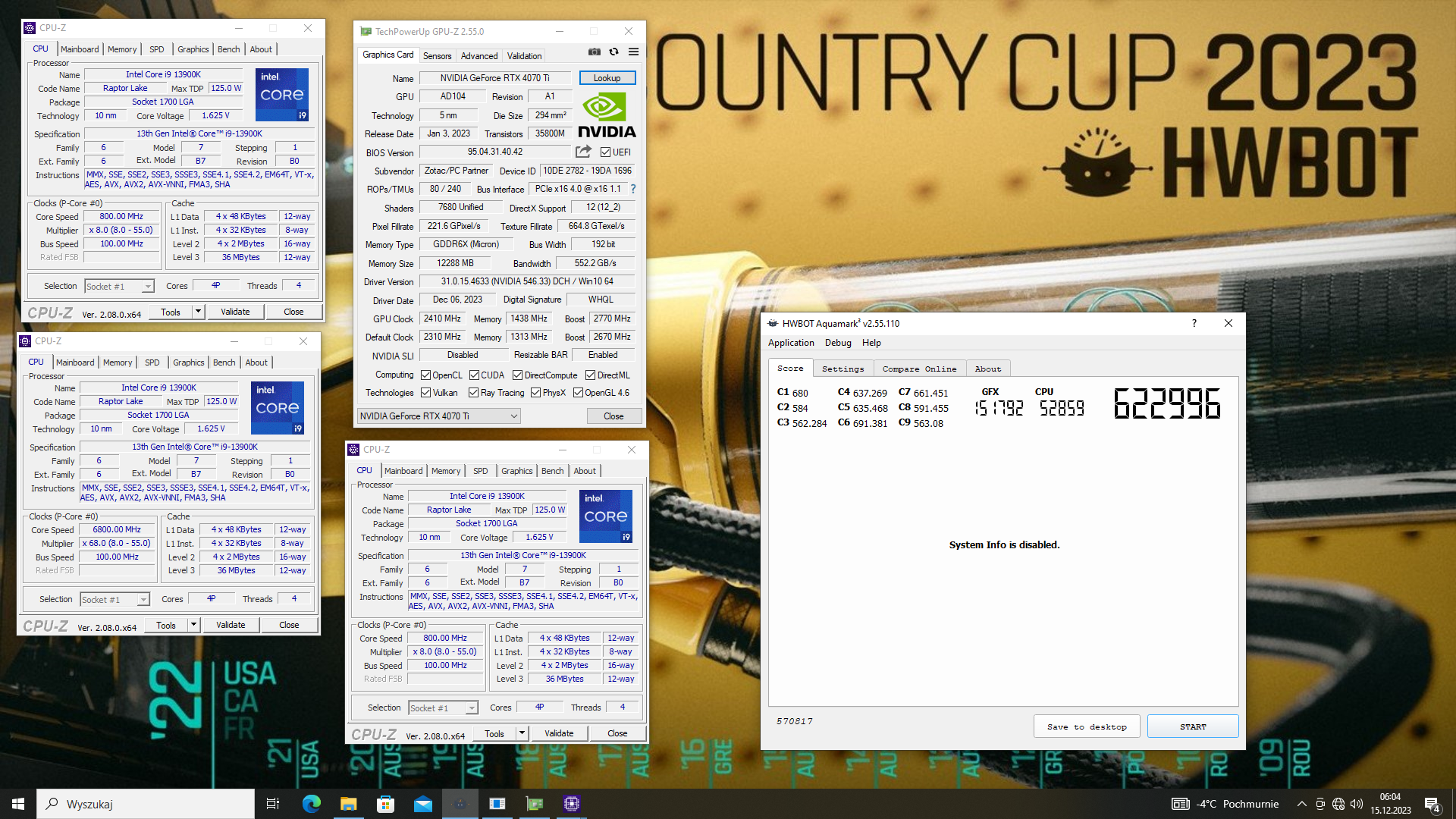Expand Tools arrow in top-left CPU-Z
Screen dimensions: 1456x819
click(198, 312)
